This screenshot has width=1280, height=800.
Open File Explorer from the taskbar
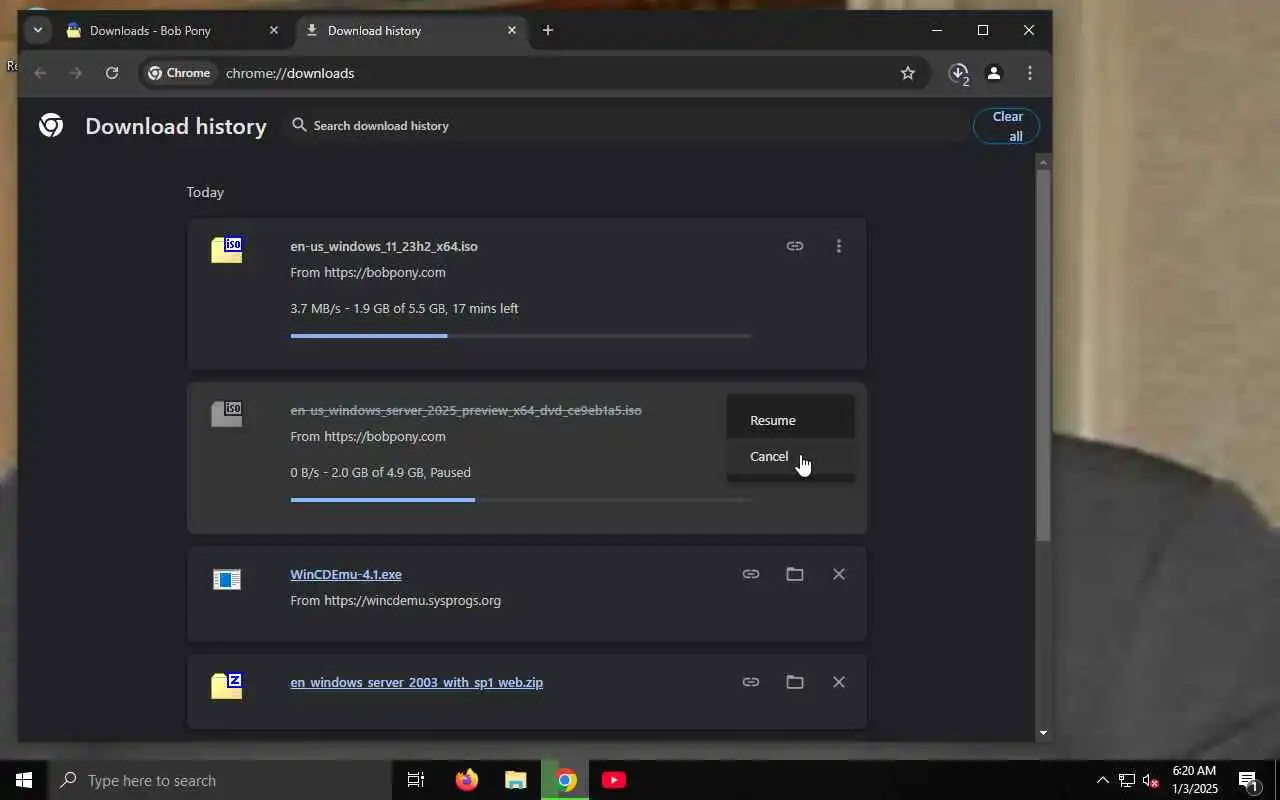(516, 780)
